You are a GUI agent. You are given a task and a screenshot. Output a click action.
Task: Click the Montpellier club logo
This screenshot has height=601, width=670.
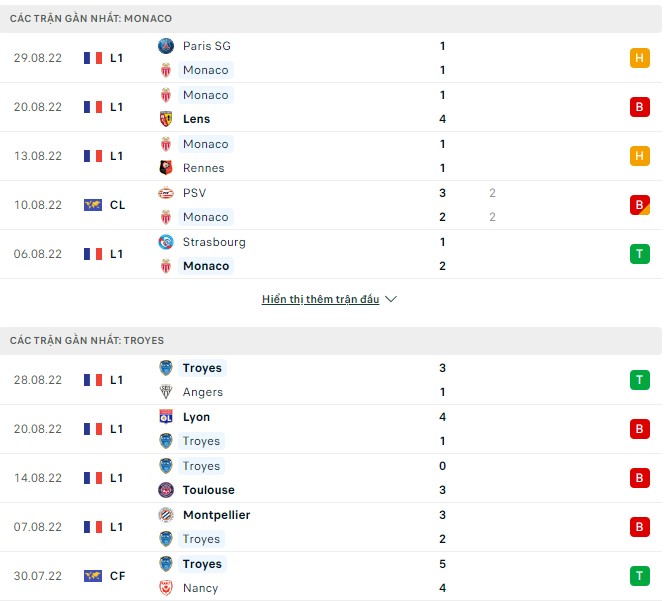coord(166,515)
